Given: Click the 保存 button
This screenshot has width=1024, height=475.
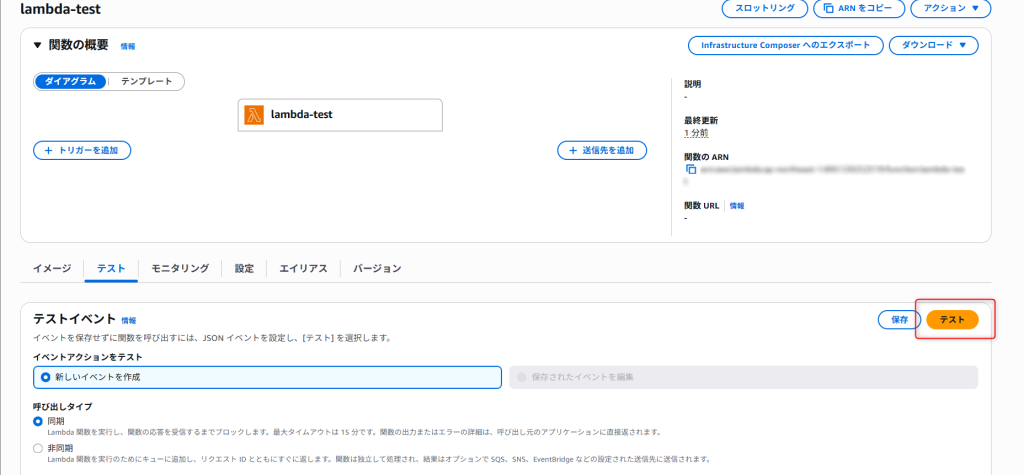Looking at the screenshot, I should 898,320.
